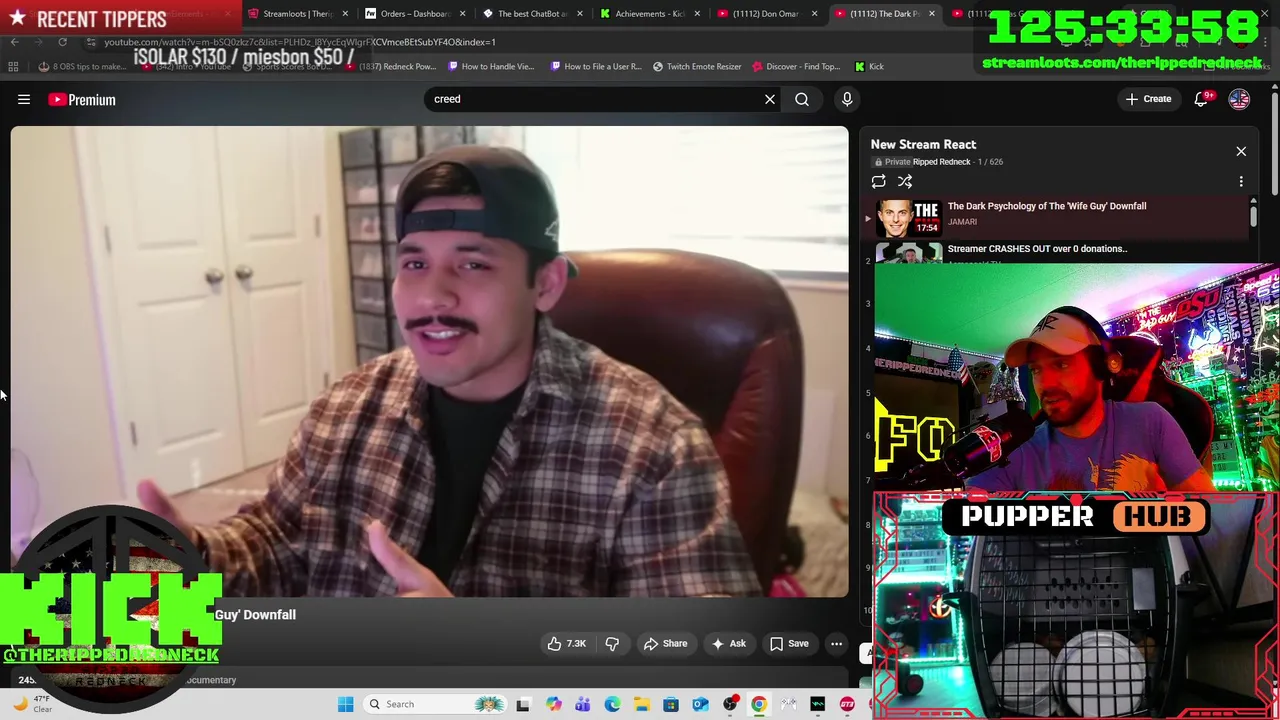Image resolution: width=1280 pixels, height=720 pixels.
Task: Open the red GT3 app on taskbar
Action: pyautogui.click(x=847, y=704)
